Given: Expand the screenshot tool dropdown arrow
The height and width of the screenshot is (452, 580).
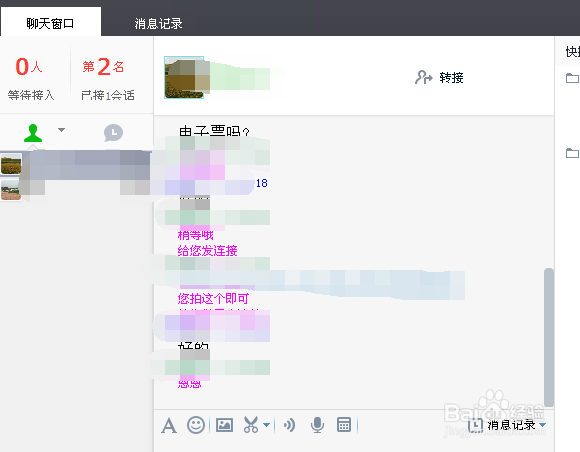Looking at the screenshot, I should [266, 425].
